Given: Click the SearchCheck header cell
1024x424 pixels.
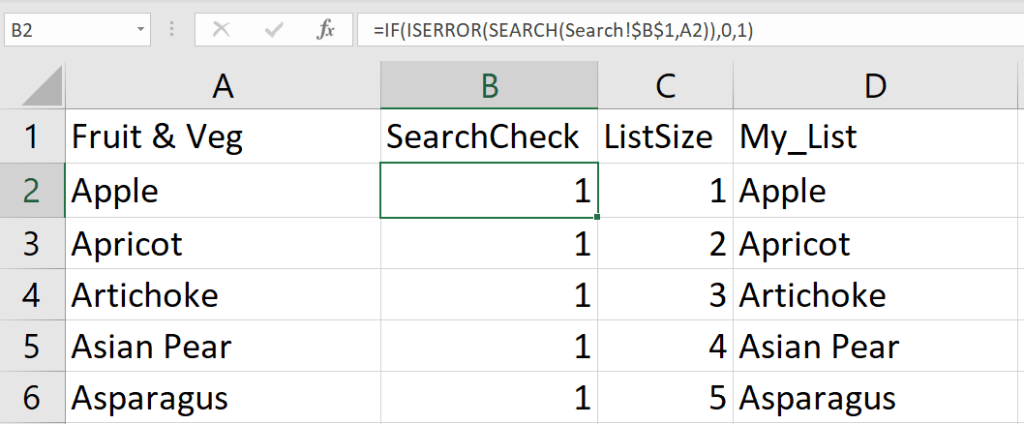Looking at the screenshot, I should (x=489, y=137).
